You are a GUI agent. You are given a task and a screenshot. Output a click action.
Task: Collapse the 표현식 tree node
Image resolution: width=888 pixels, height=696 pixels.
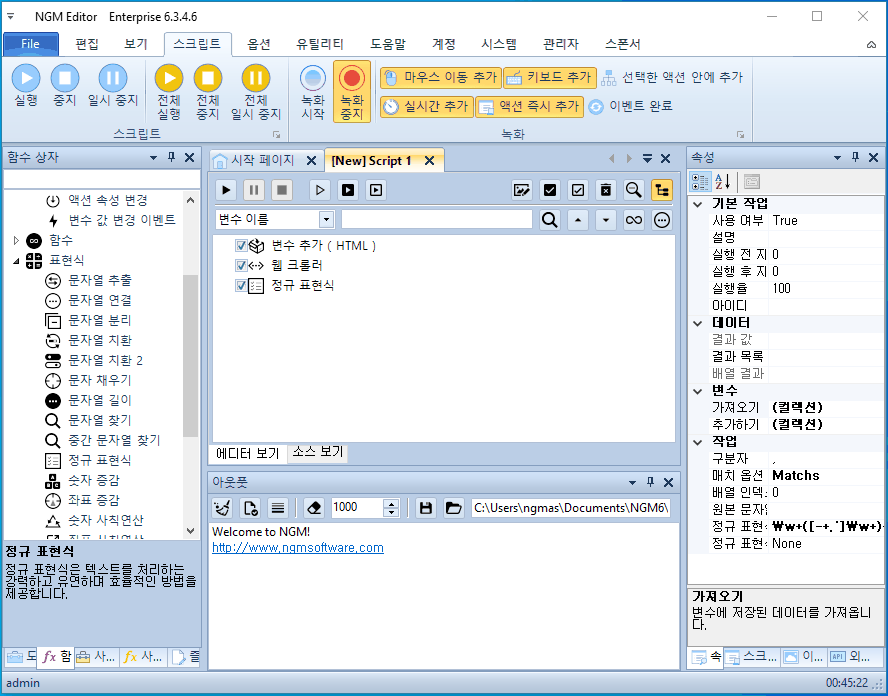(x=16, y=261)
